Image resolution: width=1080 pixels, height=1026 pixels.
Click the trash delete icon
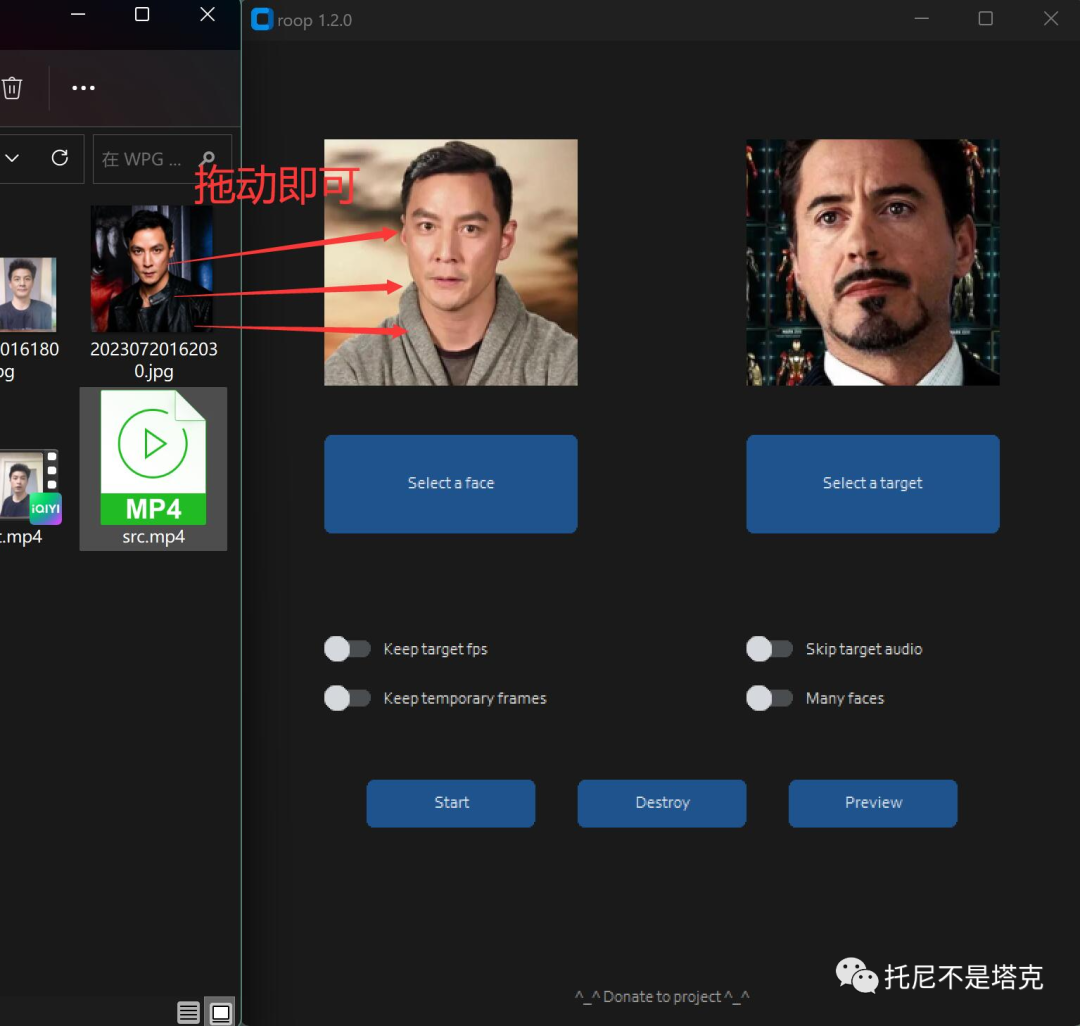click(x=12, y=88)
